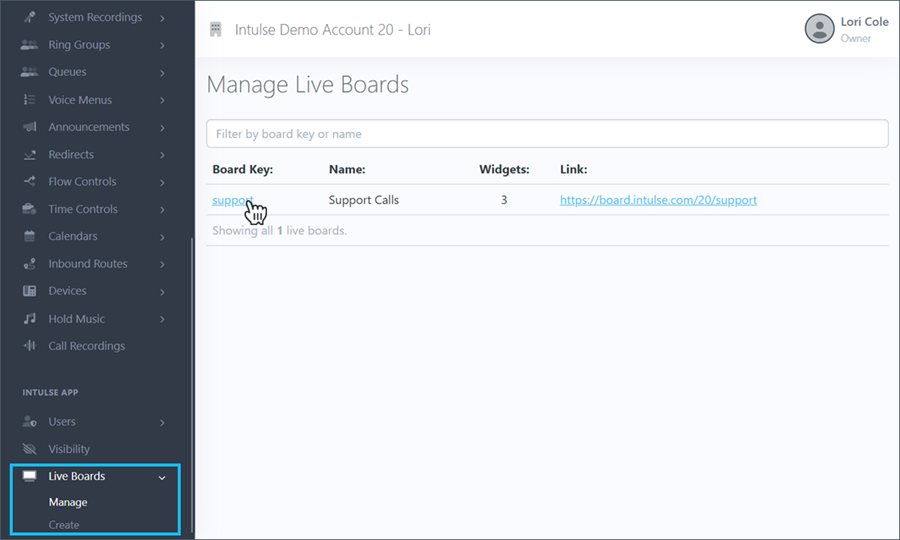Click Lori Cole's profile avatar

click(819, 29)
